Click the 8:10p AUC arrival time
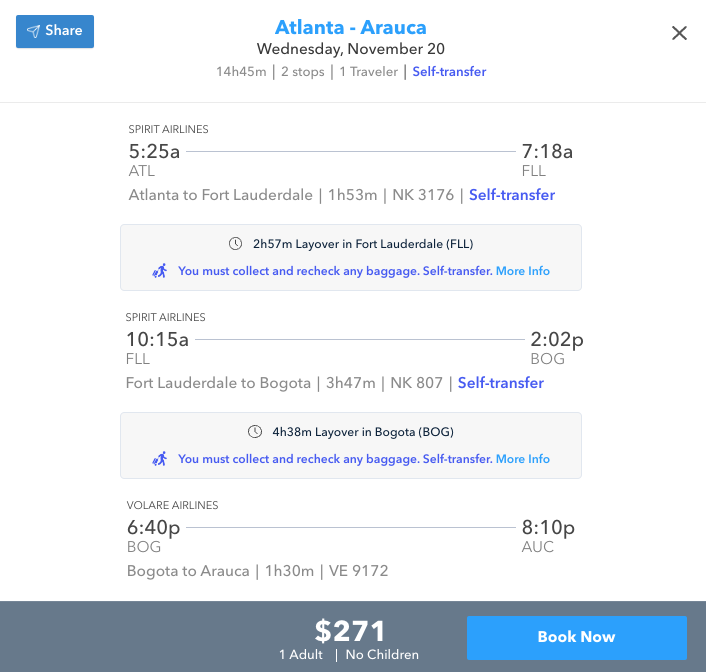 coord(548,528)
